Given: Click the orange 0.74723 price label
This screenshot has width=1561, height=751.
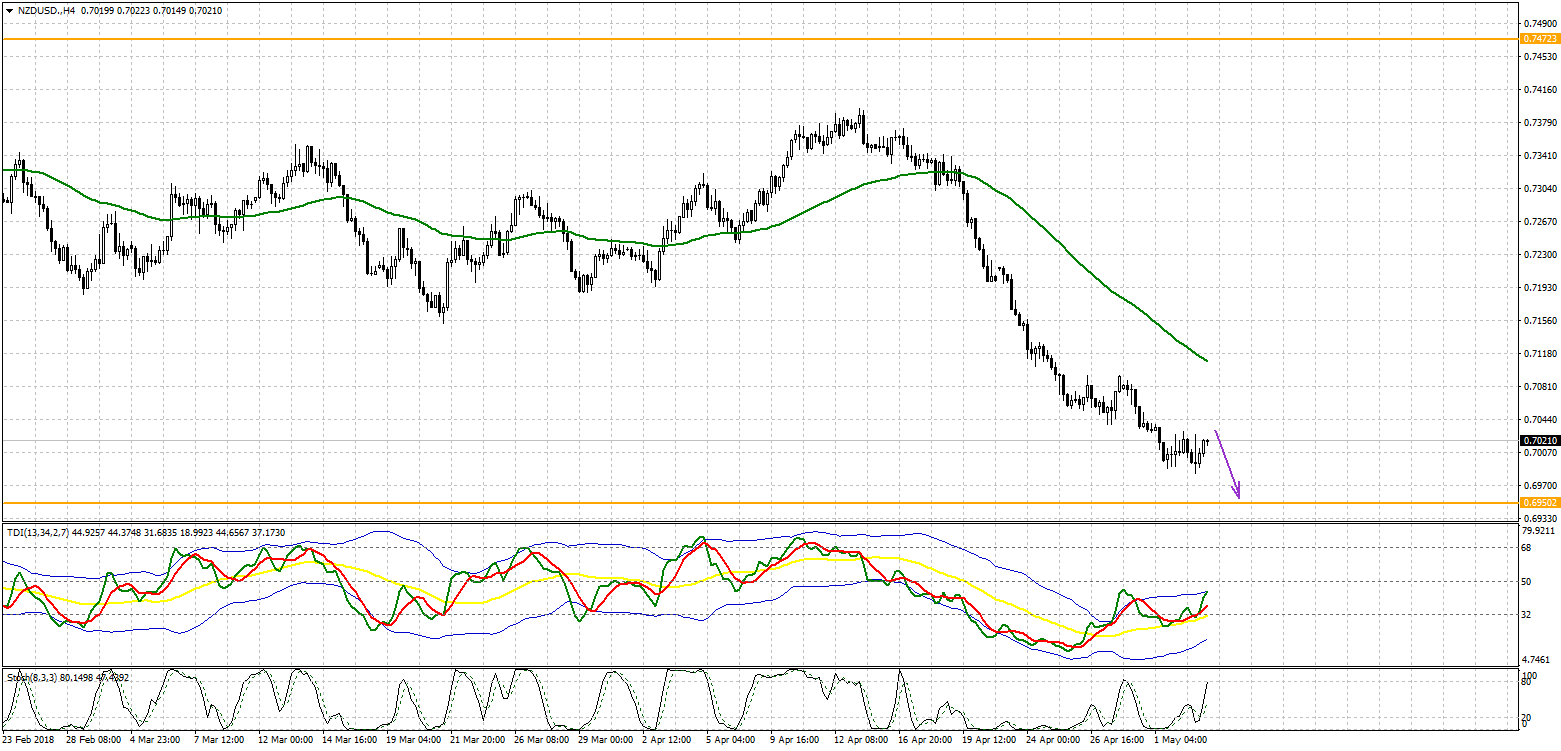Looking at the screenshot, I should pos(1539,38).
